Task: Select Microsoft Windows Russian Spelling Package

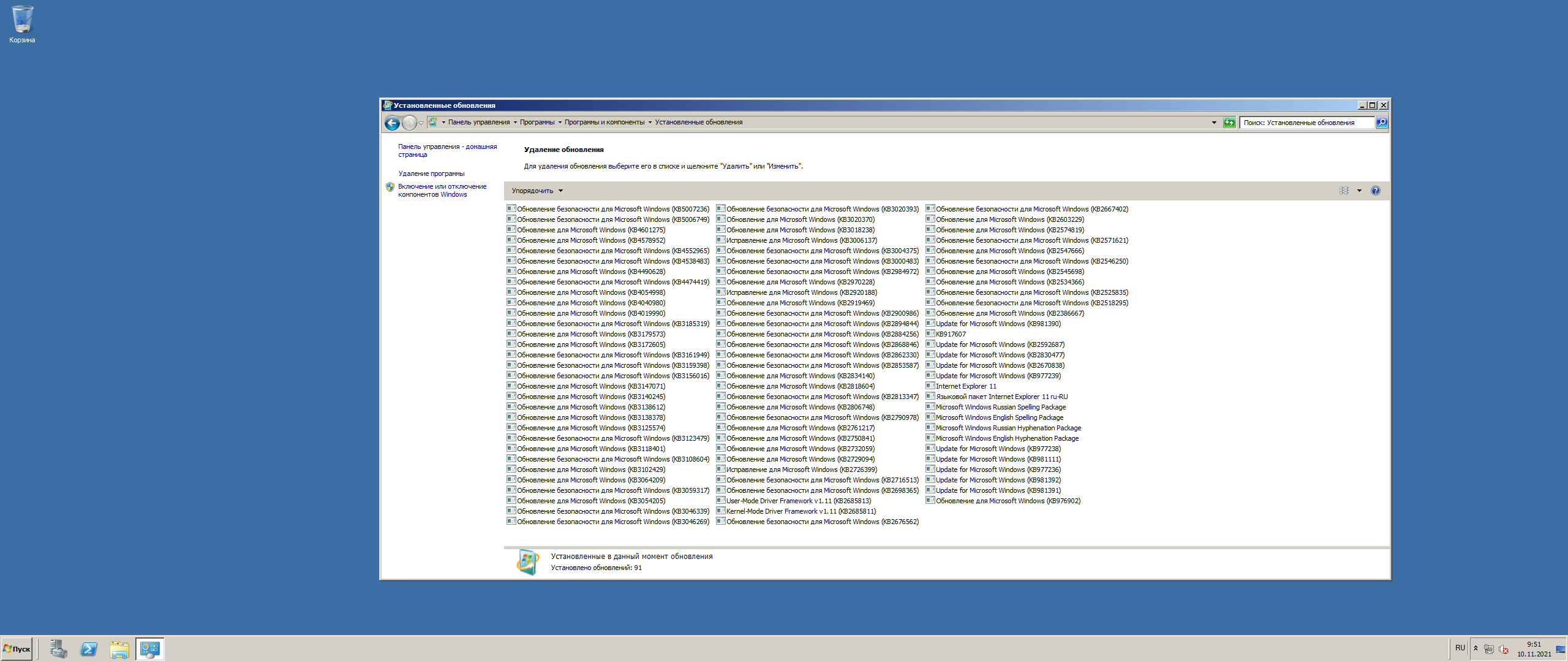Action: [x=996, y=407]
